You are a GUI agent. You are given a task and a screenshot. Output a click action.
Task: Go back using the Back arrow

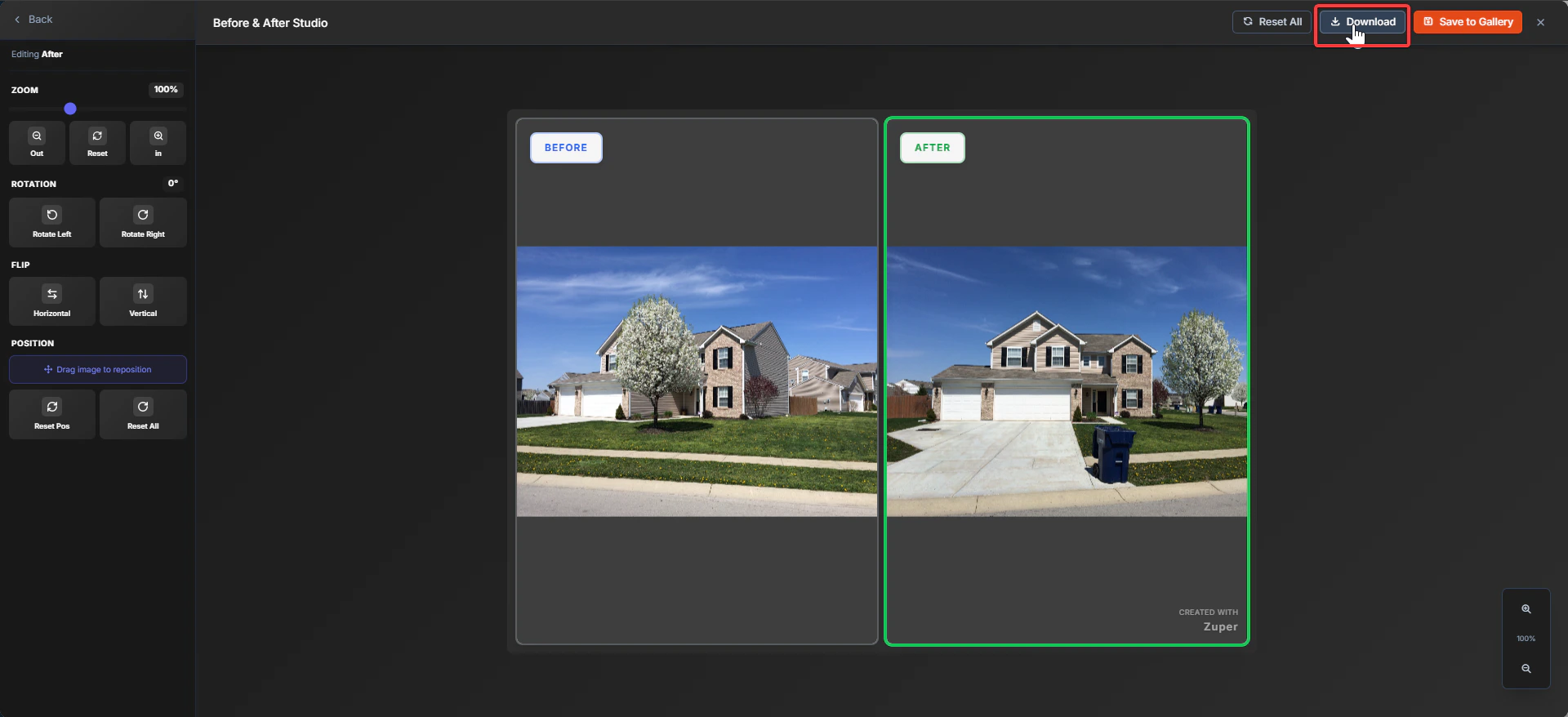[x=33, y=20]
